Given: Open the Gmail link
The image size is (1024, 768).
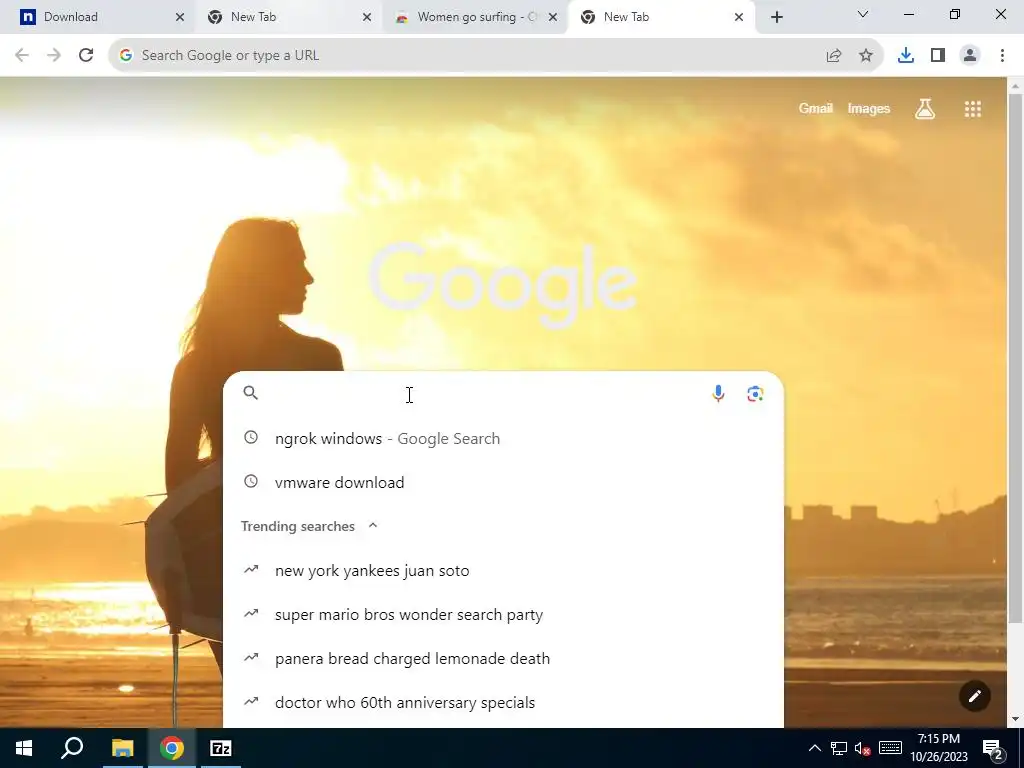Looking at the screenshot, I should click(x=815, y=108).
